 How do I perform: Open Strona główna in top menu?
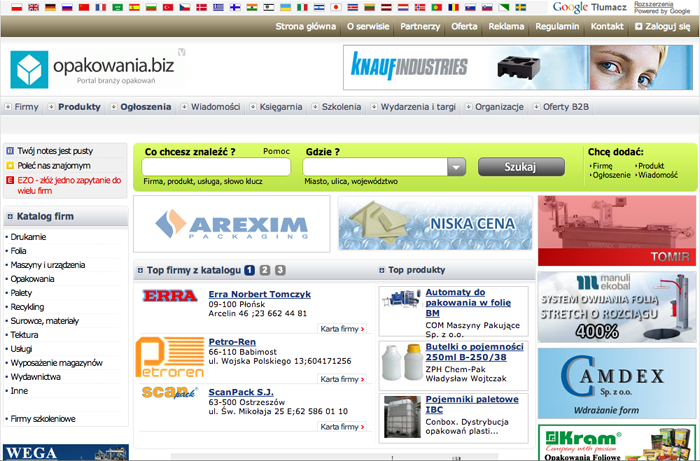305,26
